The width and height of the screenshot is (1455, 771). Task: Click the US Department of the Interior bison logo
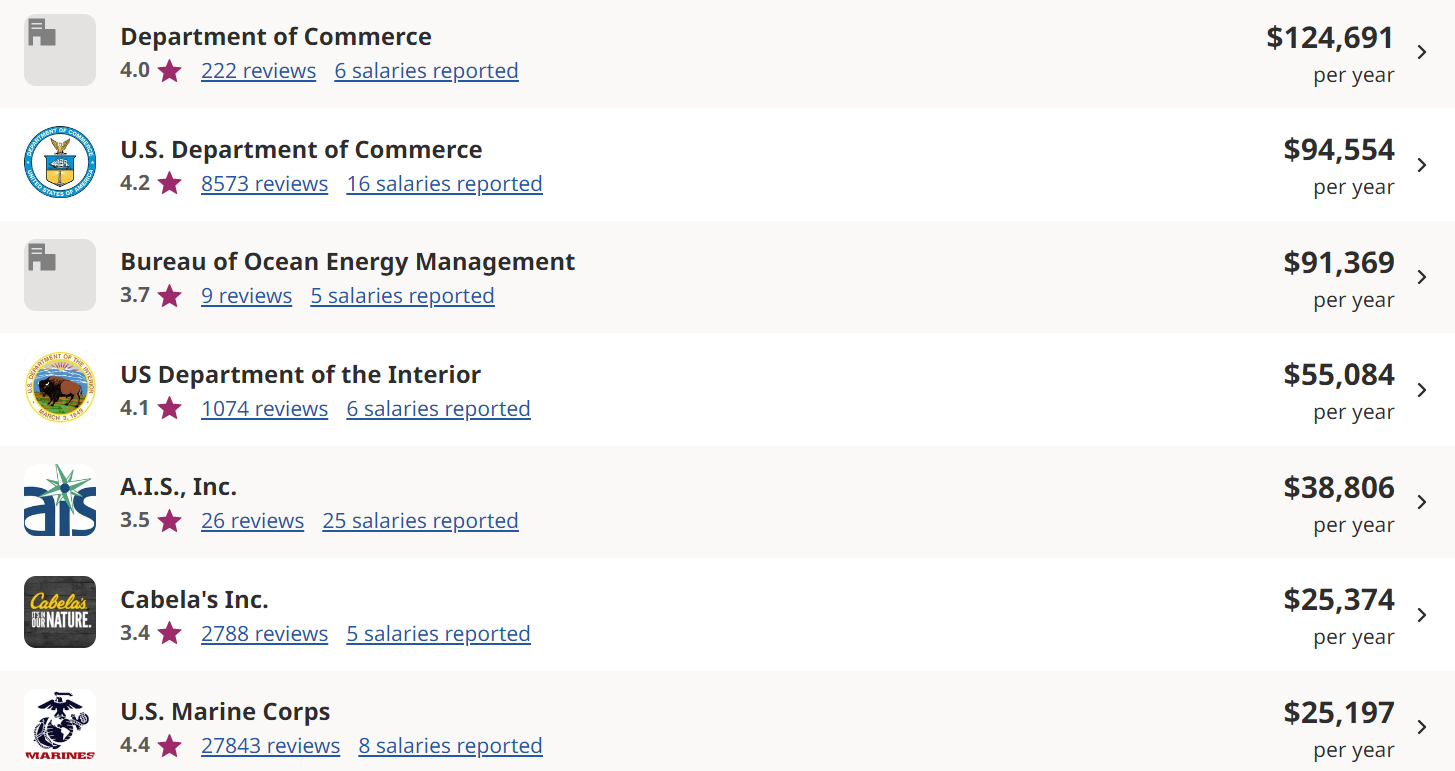[x=60, y=388]
